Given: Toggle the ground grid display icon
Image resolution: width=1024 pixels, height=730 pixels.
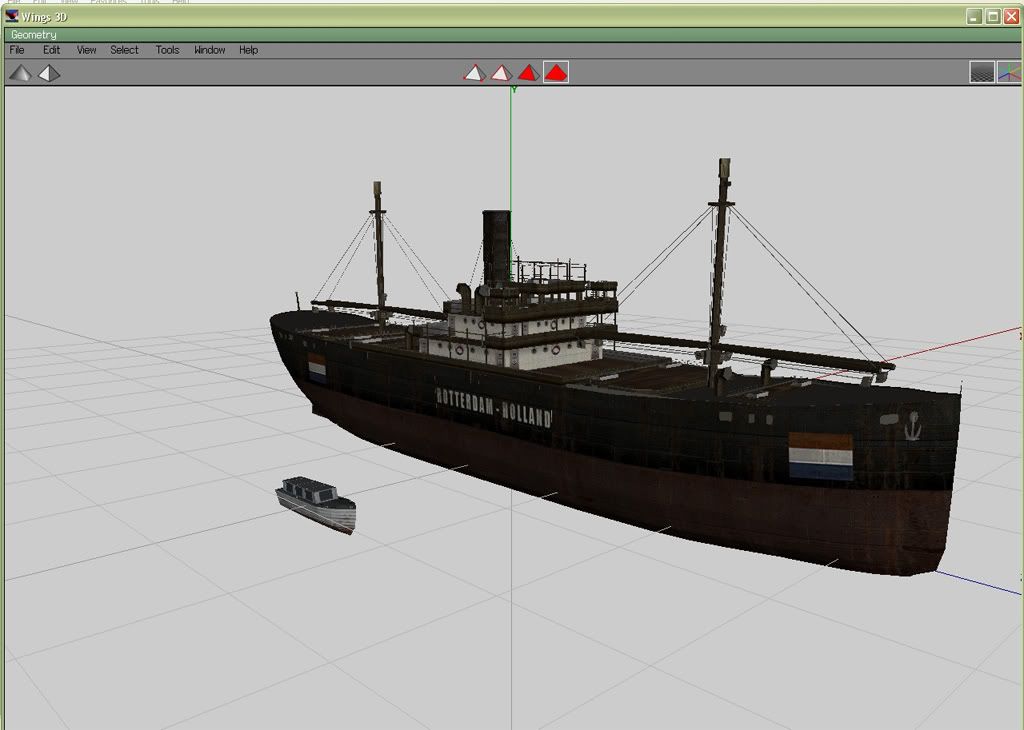Looking at the screenshot, I should pyautogui.click(x=982, y=72).
